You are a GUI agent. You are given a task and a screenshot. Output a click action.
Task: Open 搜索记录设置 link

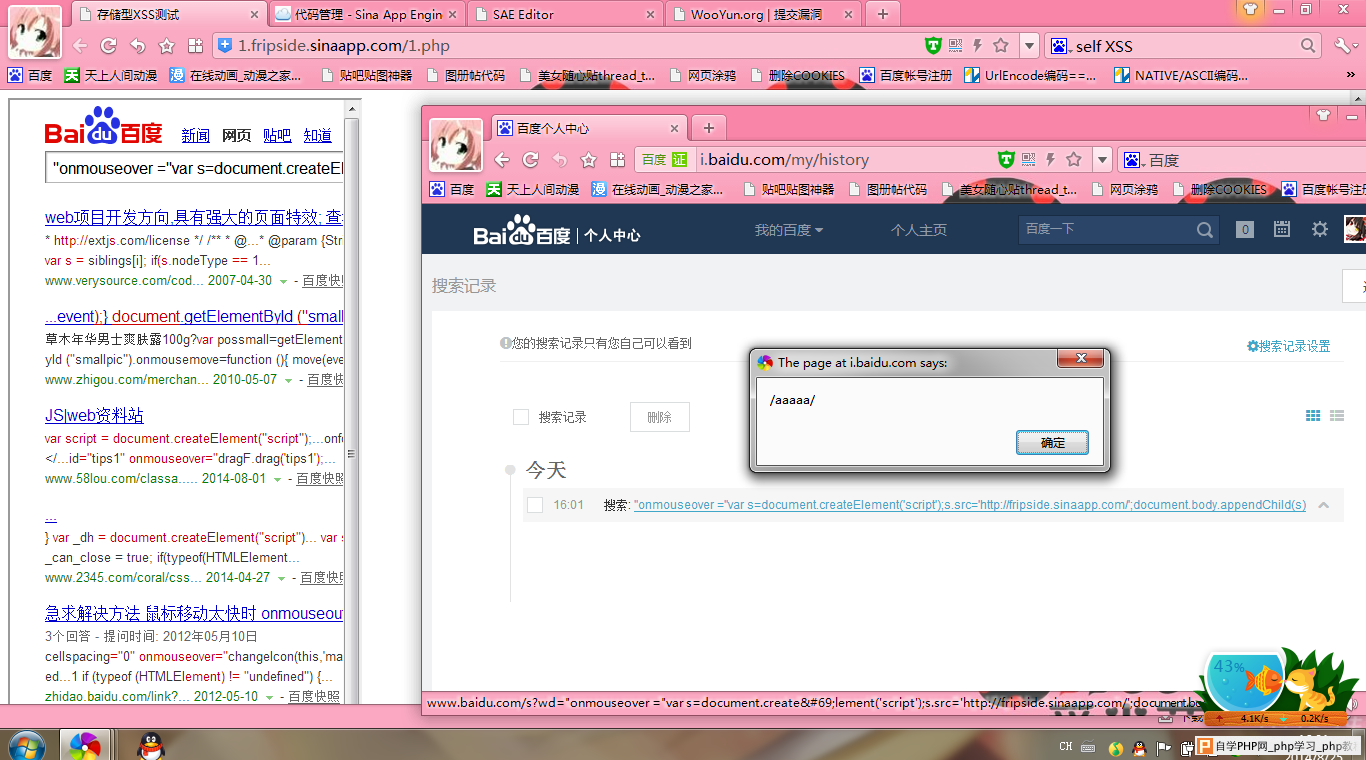(x=1288, y=346)
